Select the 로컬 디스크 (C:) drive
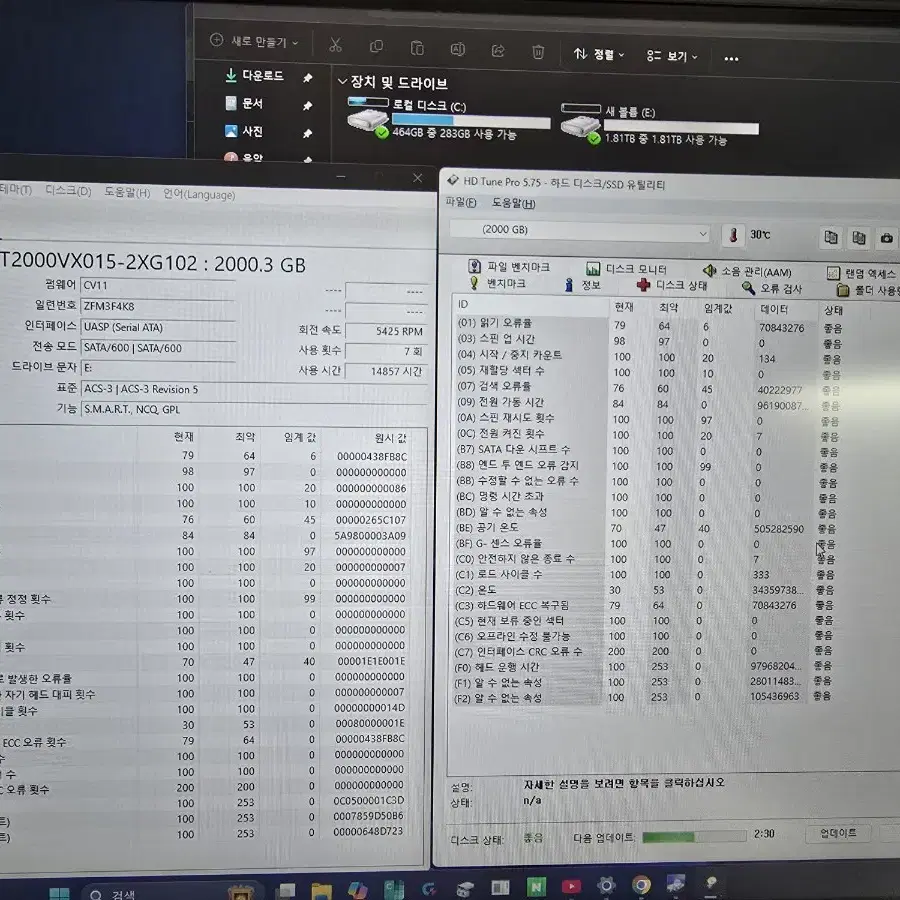 pyautogui.click(x=449, y=119)
